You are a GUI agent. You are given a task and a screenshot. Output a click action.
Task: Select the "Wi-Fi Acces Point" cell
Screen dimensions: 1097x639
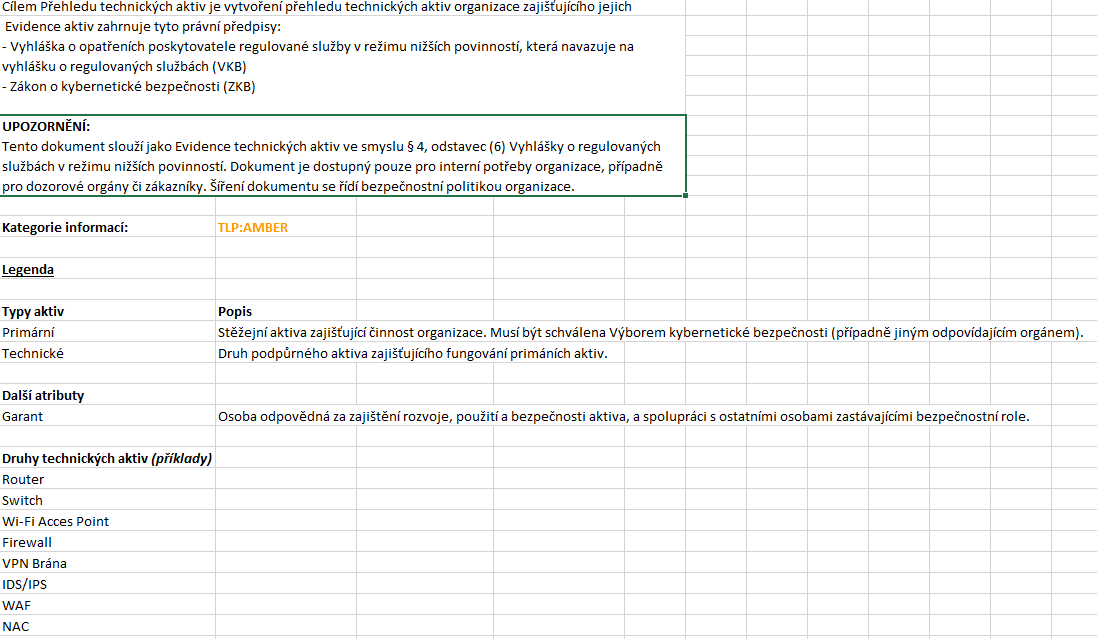pos(56,522)
